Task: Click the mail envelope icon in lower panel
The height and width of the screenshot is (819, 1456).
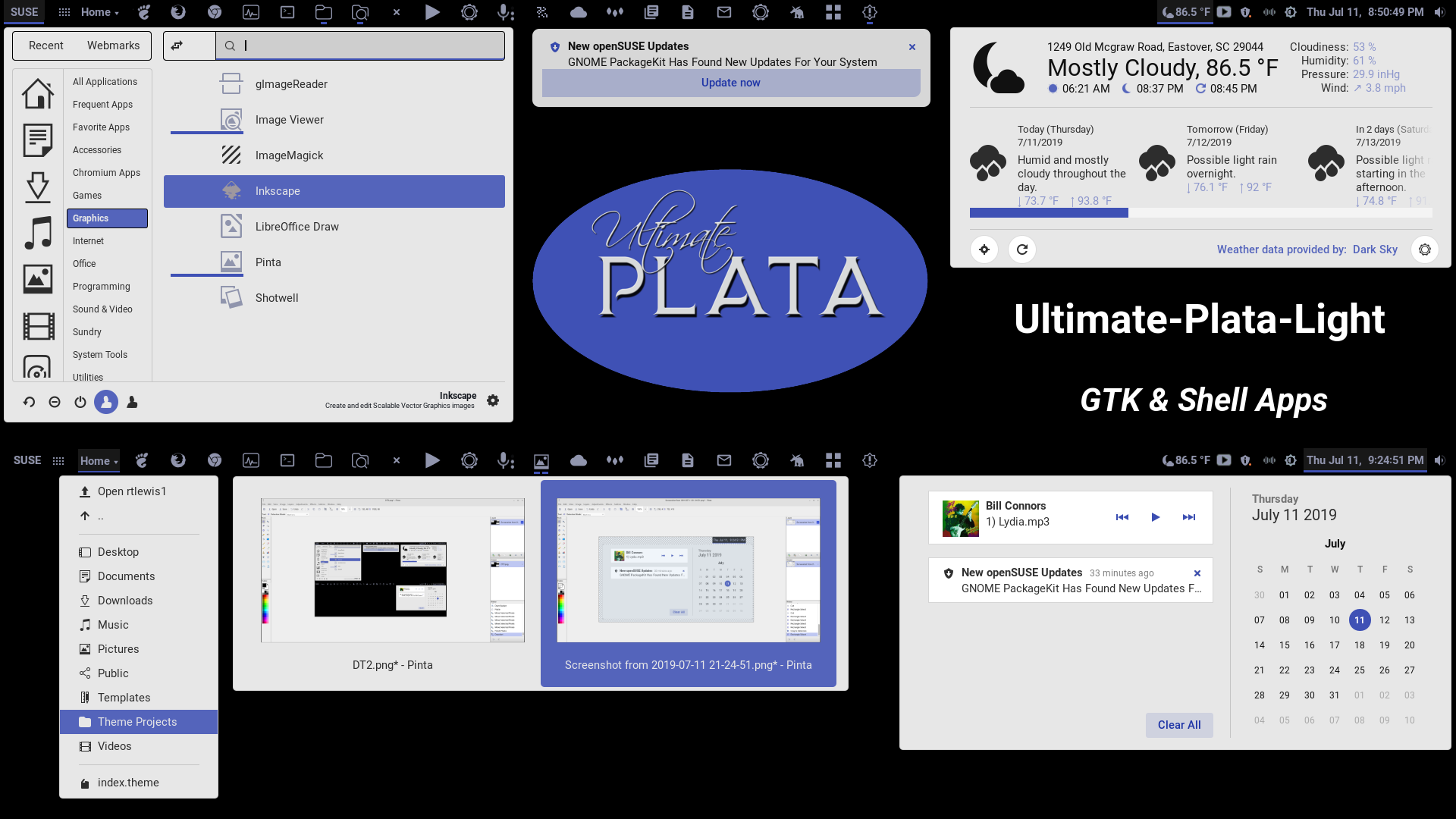Action: (724, 460)
